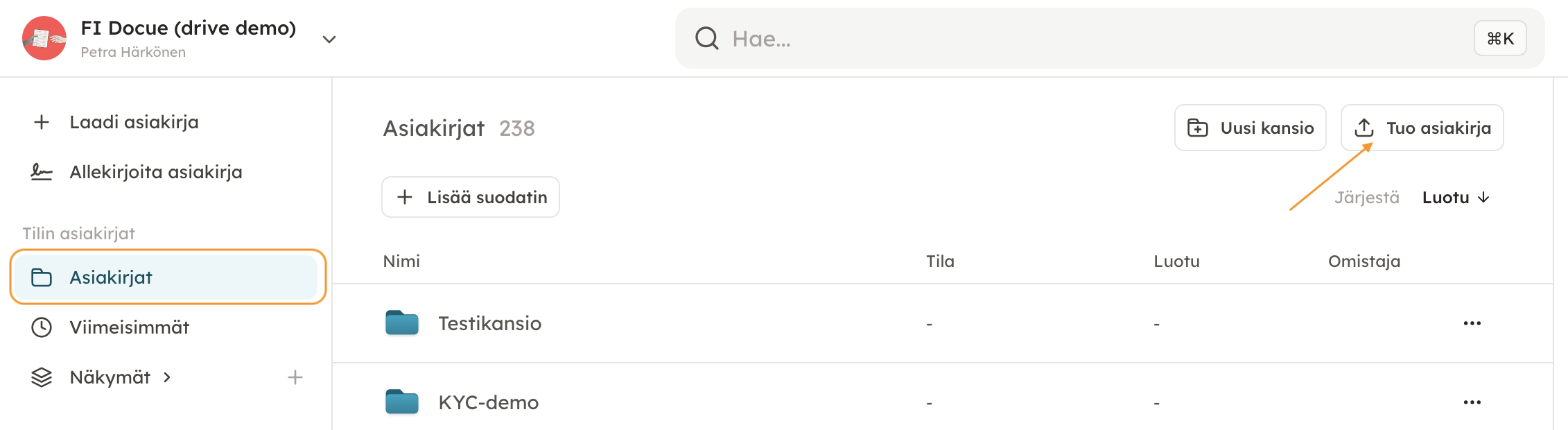The height and width of the screenshot is (430, 1568).
Task: Open the Luotu sort order dropdown
Action: tap(1455, 198)
